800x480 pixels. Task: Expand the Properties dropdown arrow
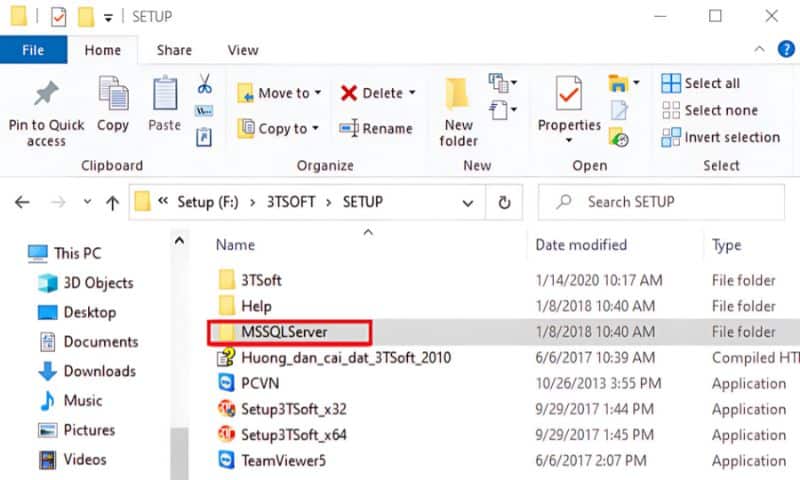pos(569,140)
